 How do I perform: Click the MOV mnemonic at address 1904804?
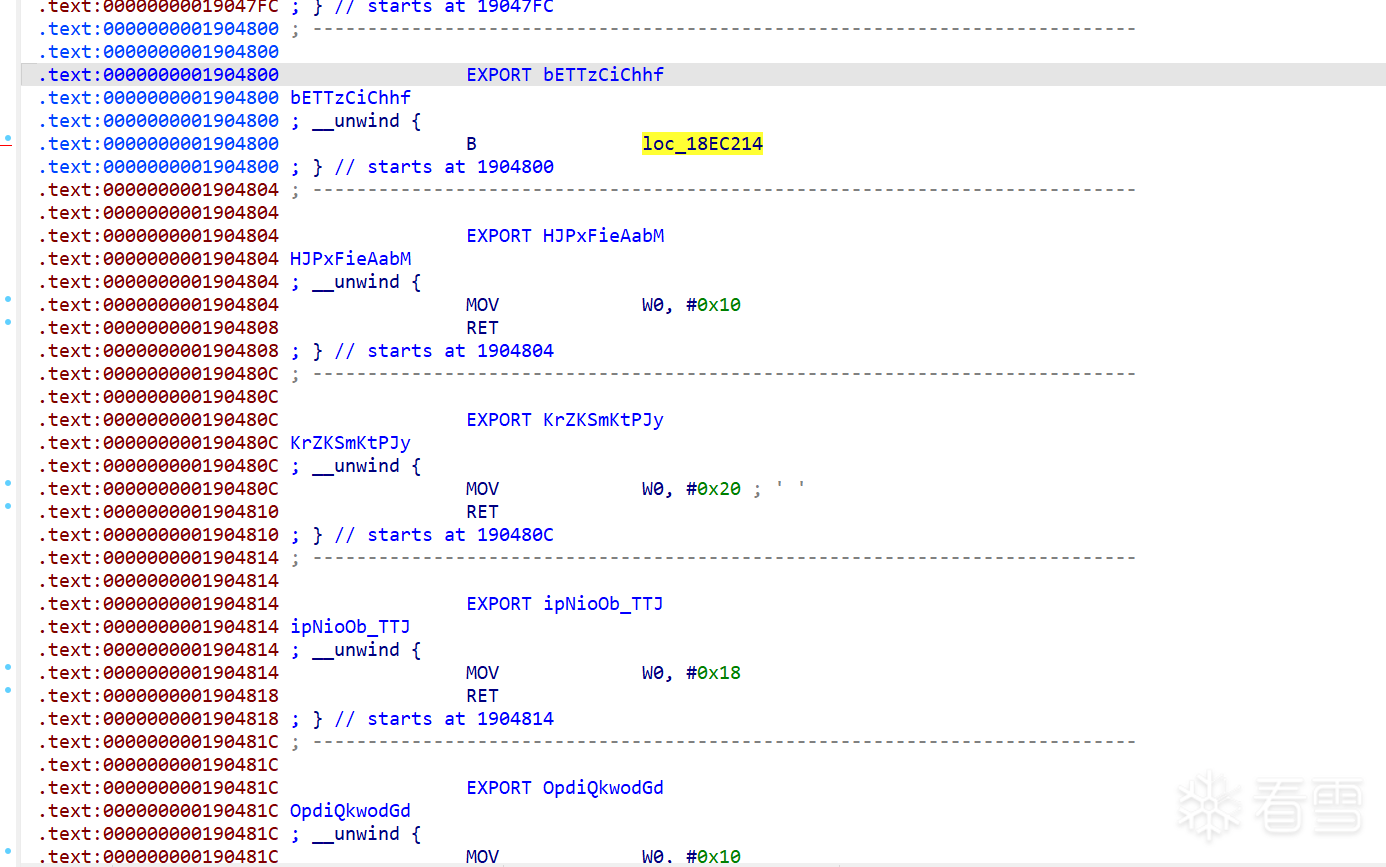coord(482,305)
